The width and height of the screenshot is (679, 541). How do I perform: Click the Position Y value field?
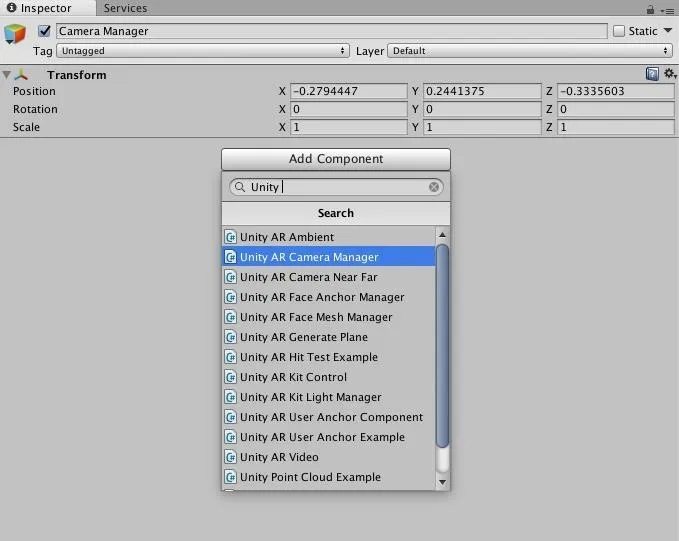tap(482, 91)
